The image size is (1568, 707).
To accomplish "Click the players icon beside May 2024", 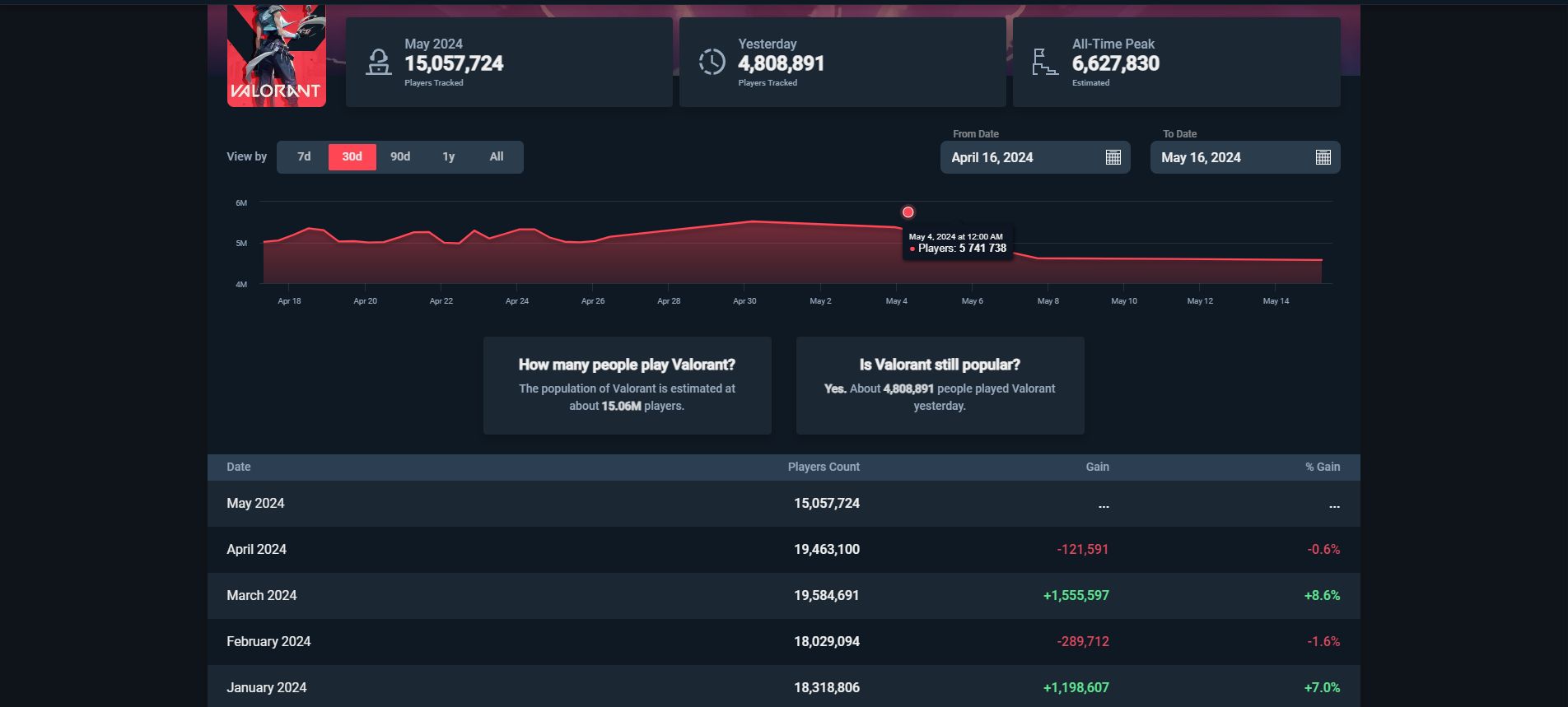I will point(379,62).
